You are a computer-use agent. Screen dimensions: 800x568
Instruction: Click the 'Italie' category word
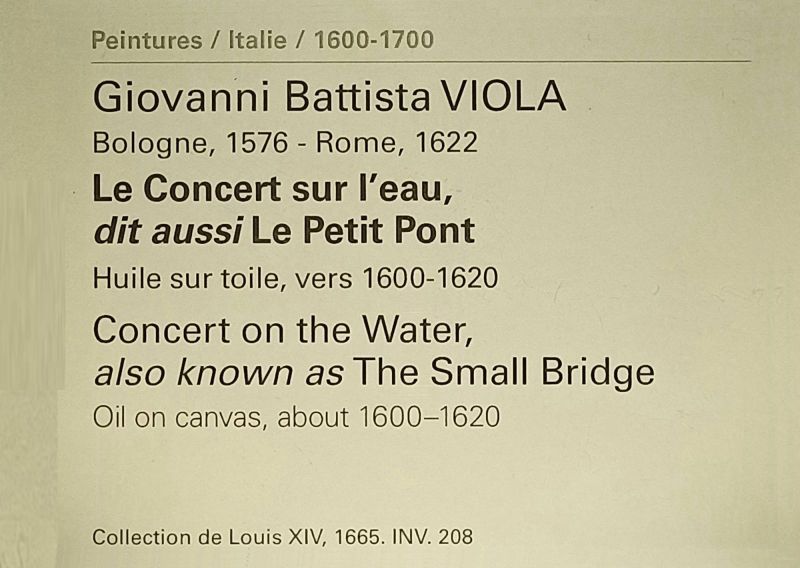pos(257,40)
